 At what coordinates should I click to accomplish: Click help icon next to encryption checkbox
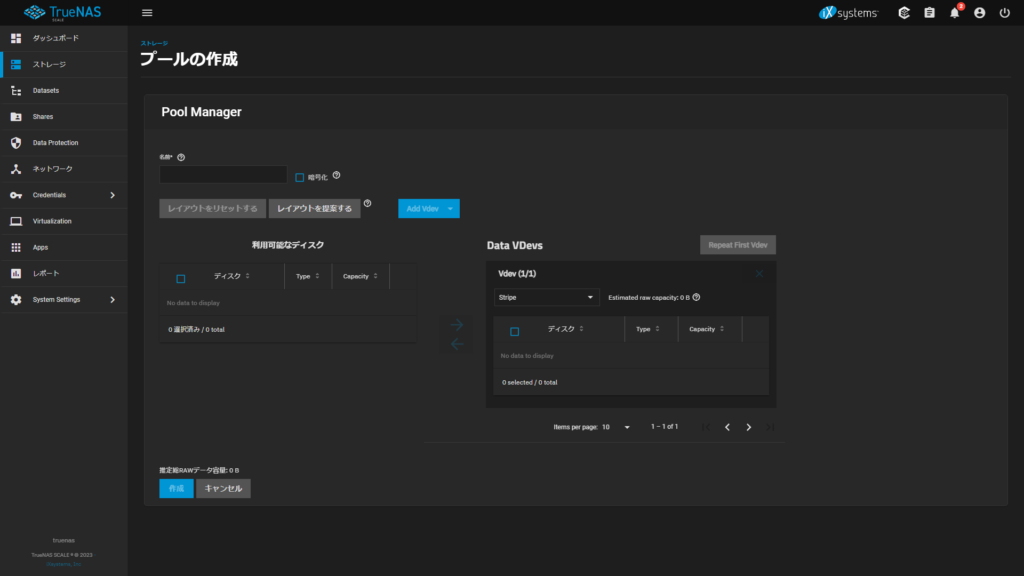pyautogui.click(x=337, y=176)
